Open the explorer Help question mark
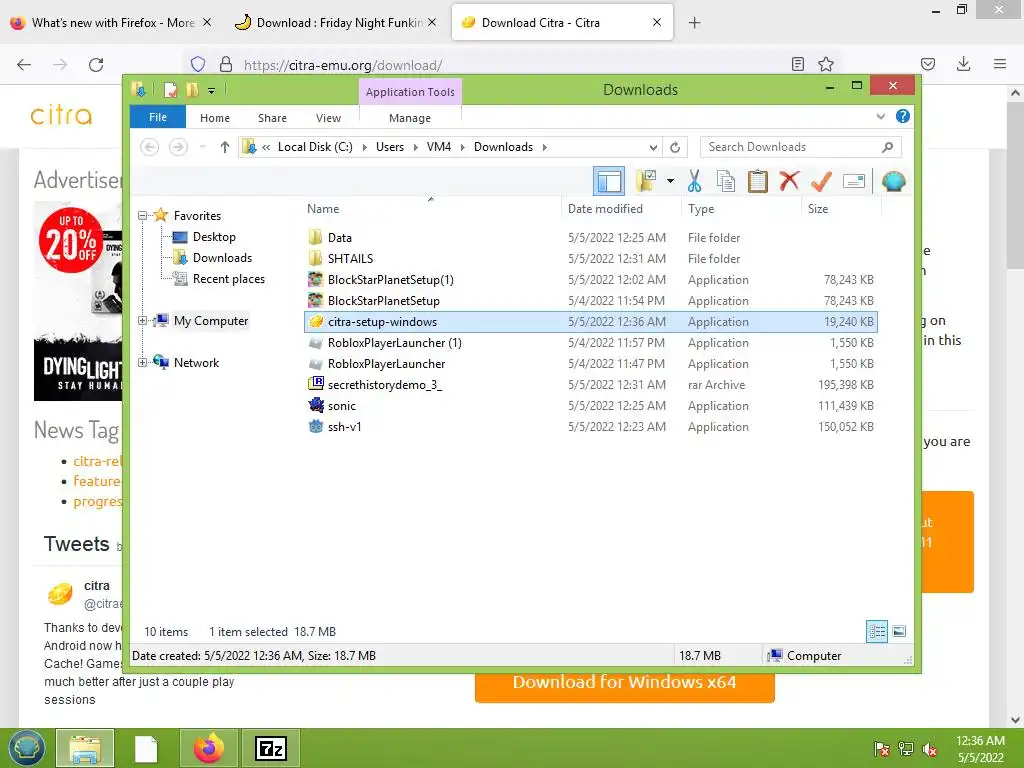1024x768 pixels. click(903, 116)
